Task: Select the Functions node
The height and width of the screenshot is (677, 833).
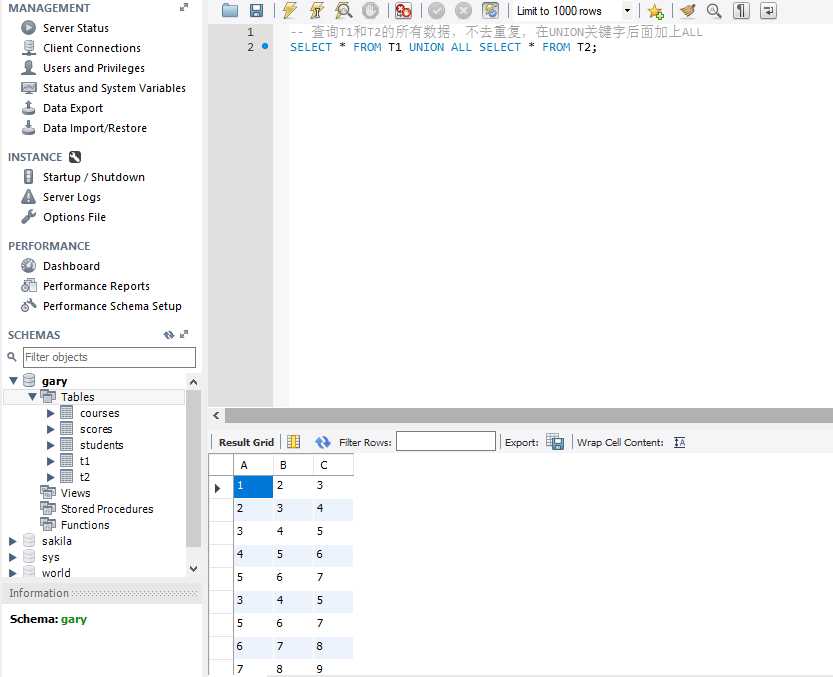Action: pos(85,525)
